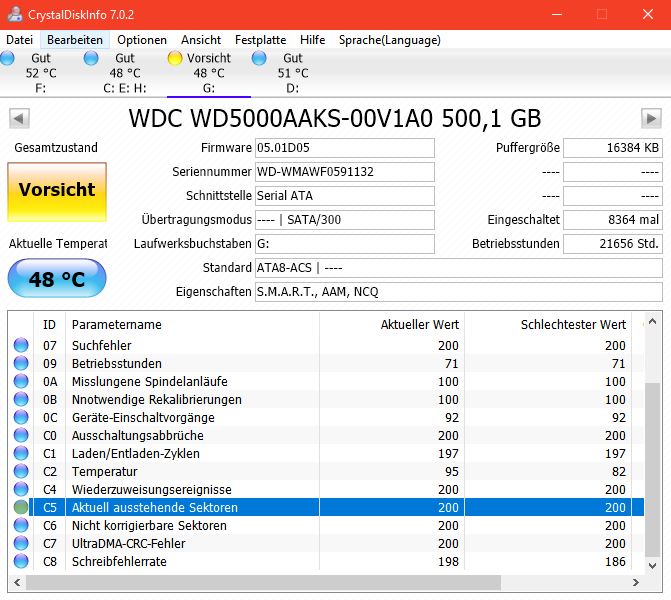Open the Sprache(Language) menu
This screenshot has width=671, height=600.
click(x=389, y=40)
